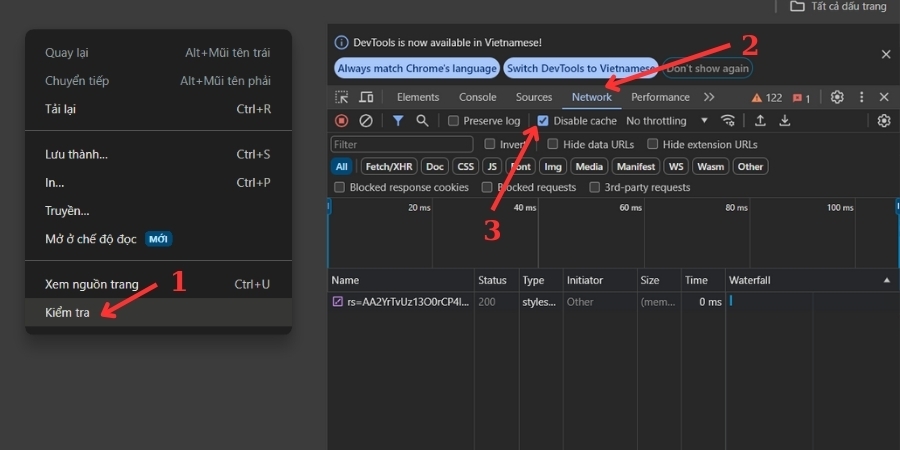The height and width of the screenshot is (450, 900).
Task: Switch to the Sources tab
Action: tap(534, 97)
